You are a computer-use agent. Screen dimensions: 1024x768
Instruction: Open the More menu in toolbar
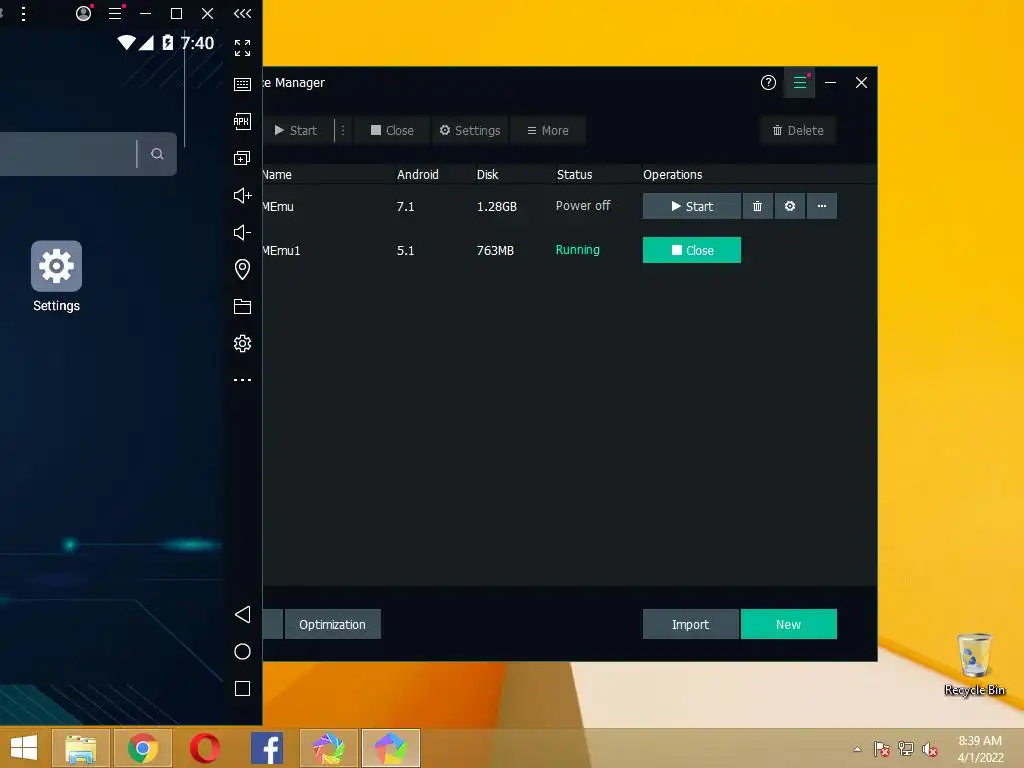pos(547,131)
